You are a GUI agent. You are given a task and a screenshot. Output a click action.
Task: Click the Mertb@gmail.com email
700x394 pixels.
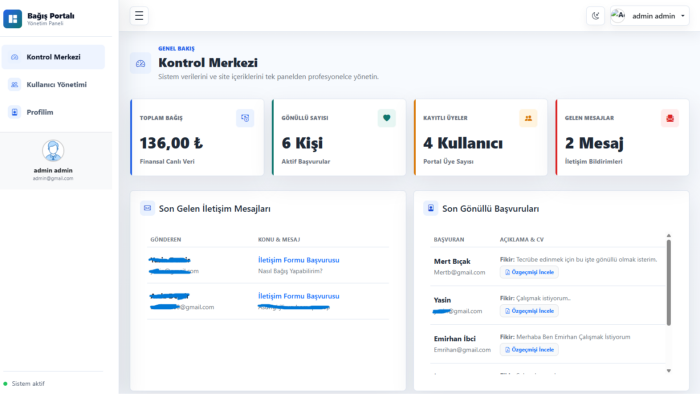pos(459,272)
